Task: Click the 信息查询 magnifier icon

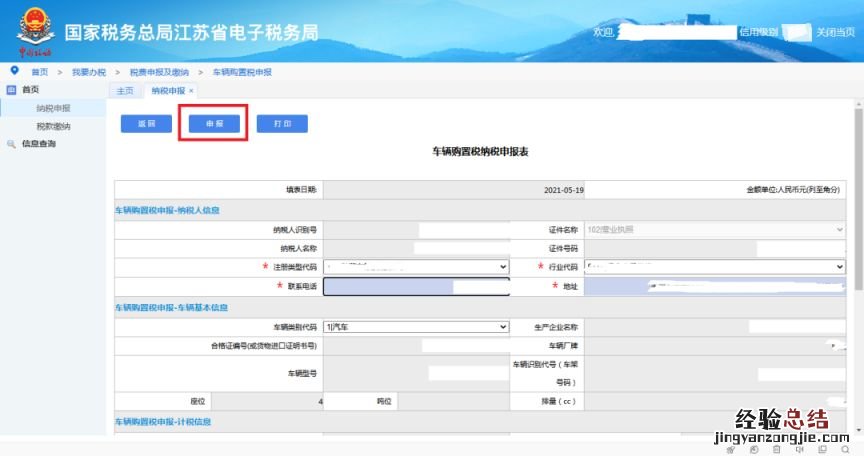Action: pos(12,144)
